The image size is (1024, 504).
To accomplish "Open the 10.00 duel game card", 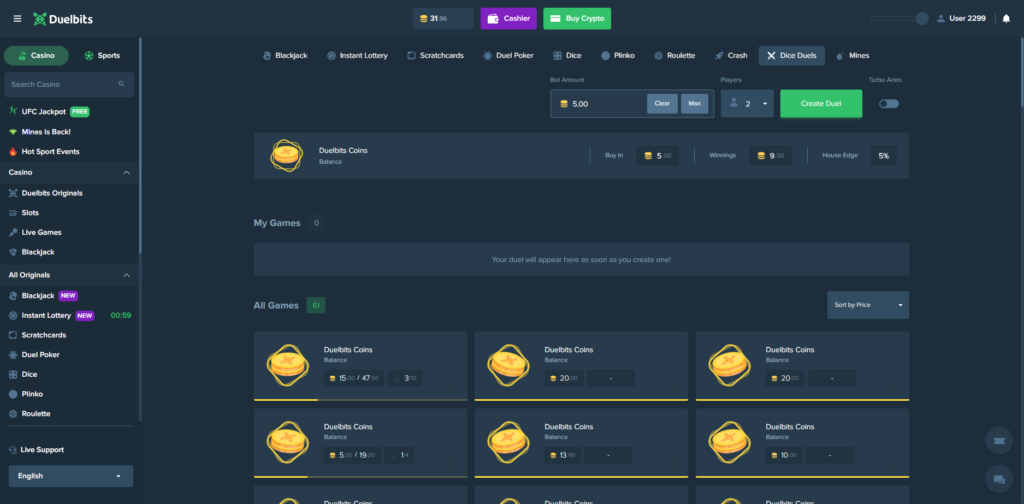I will [802, 443].
